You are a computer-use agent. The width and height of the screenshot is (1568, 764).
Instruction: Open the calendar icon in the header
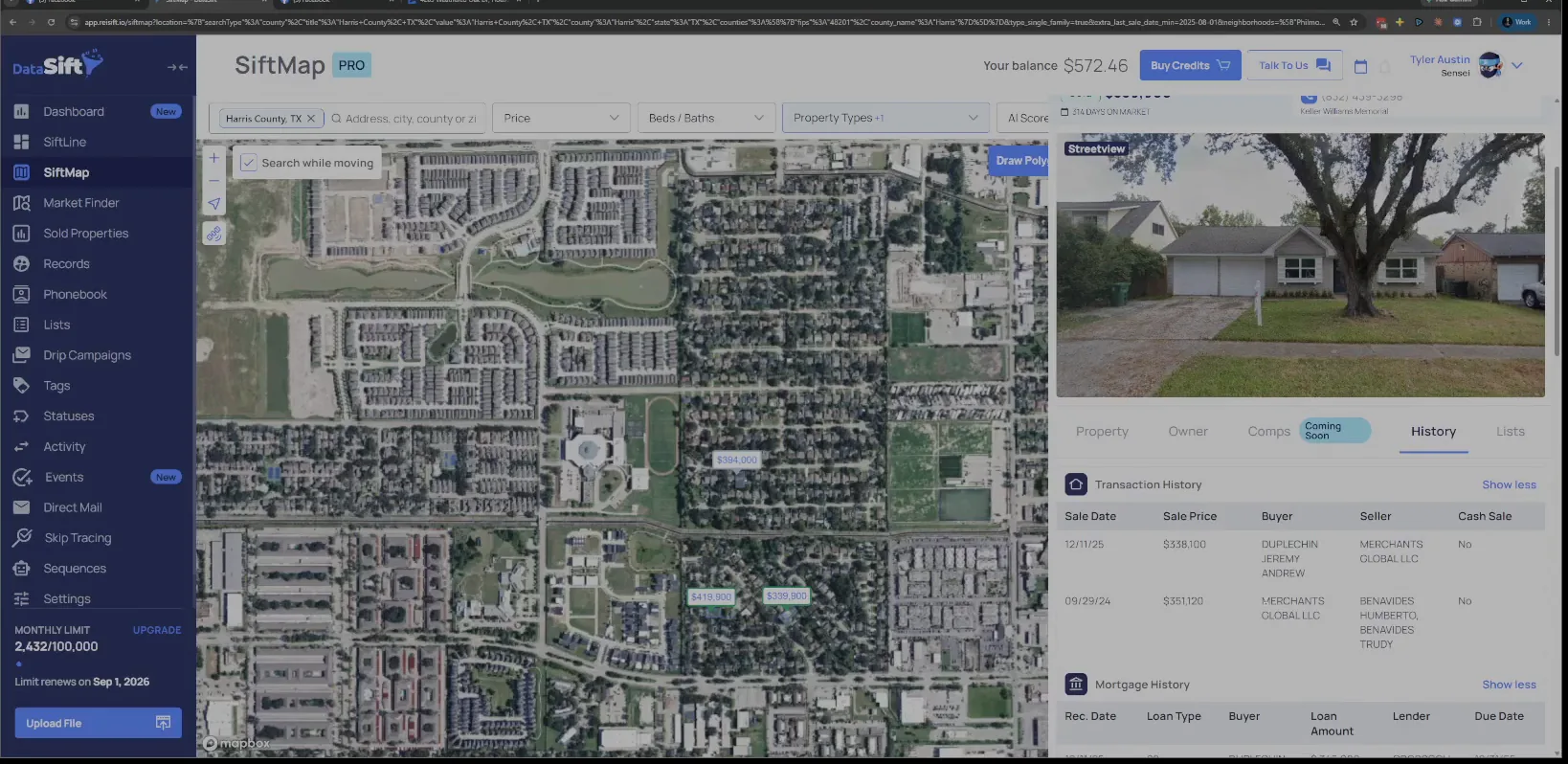pyautogui.click(x=1360, y=66)
